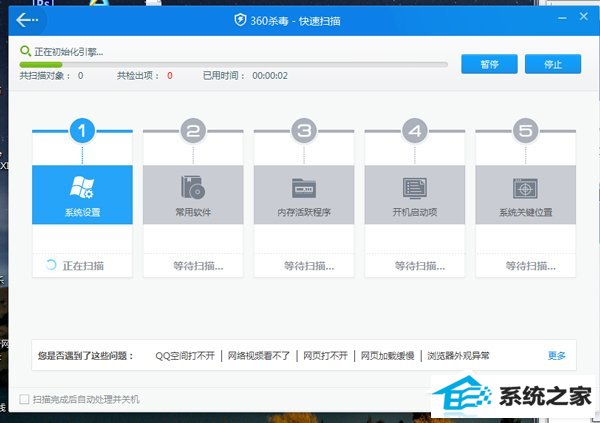The width and height of the screenshot is (600, 423).
Task: Click the 常用软件 software box icon
Action: (x=193, y=188)
